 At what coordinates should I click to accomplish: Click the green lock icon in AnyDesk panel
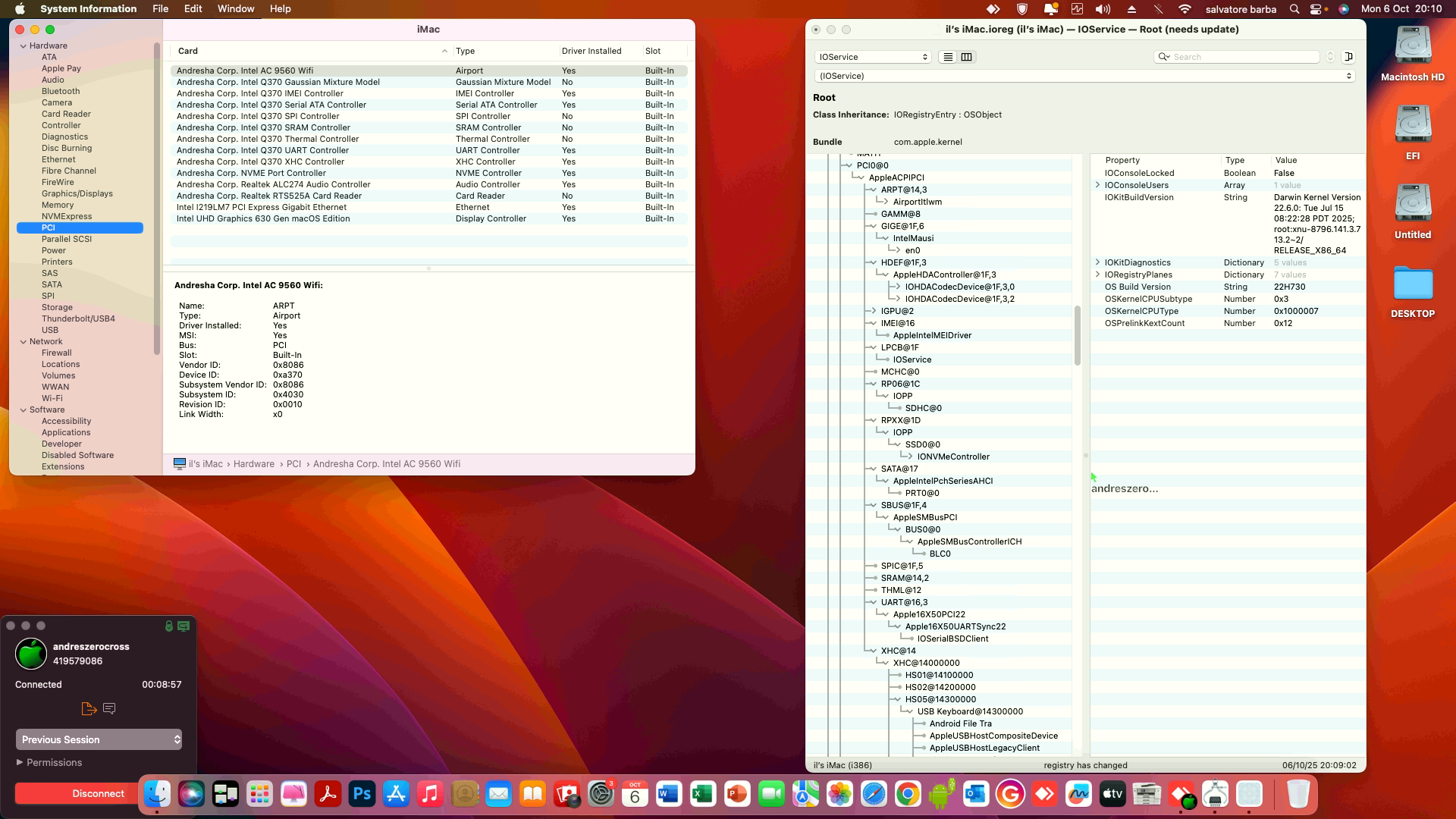[168, 626]
